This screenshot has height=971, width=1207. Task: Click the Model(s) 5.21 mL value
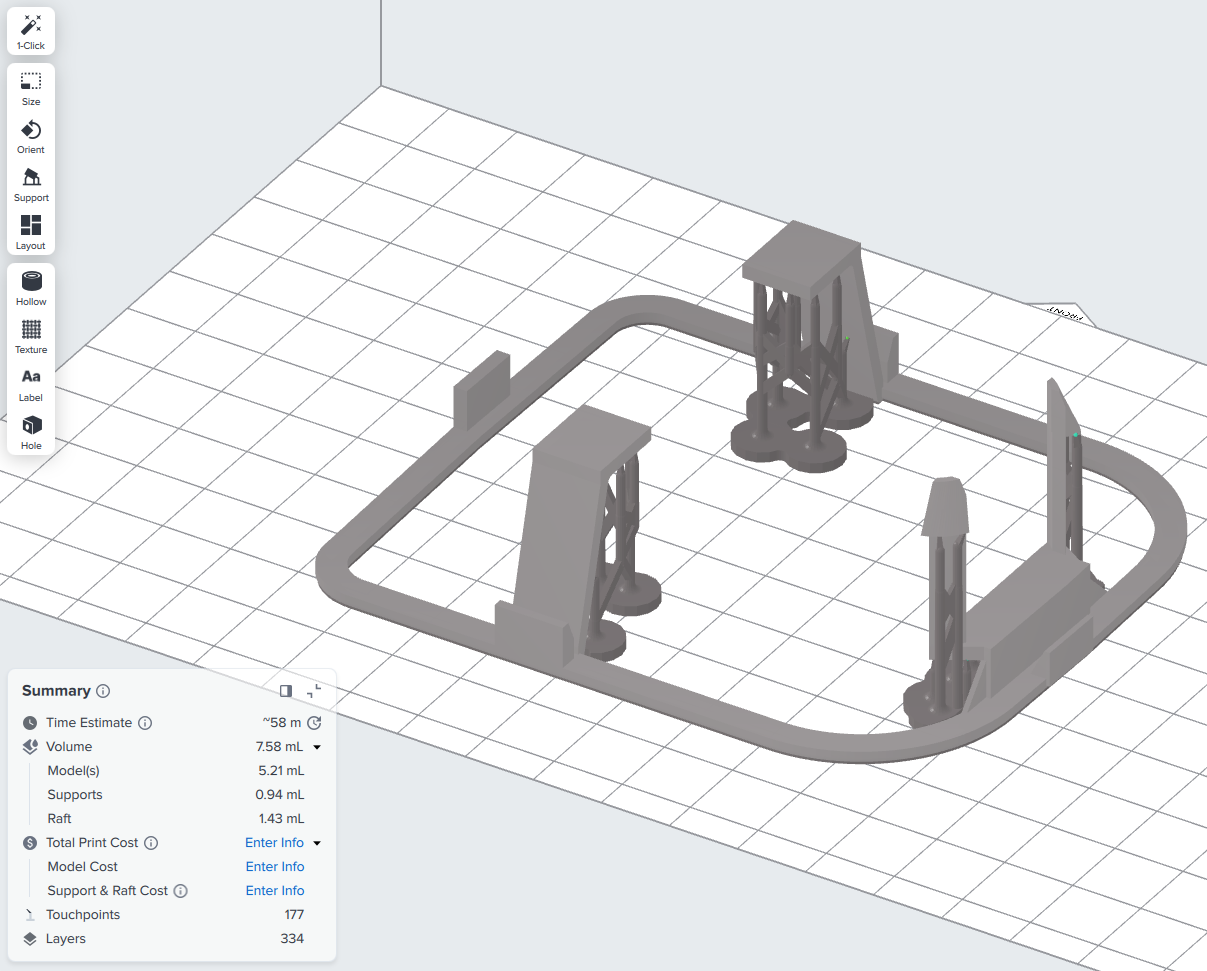point(281,771)
